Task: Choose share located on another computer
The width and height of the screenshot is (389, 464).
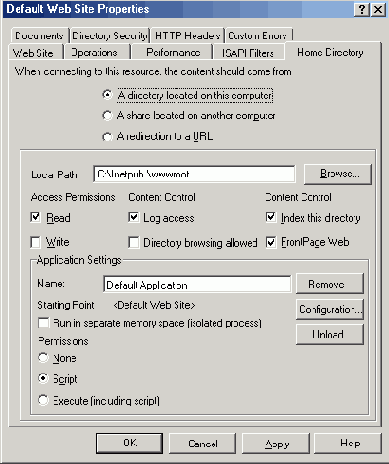Action: 107,116
